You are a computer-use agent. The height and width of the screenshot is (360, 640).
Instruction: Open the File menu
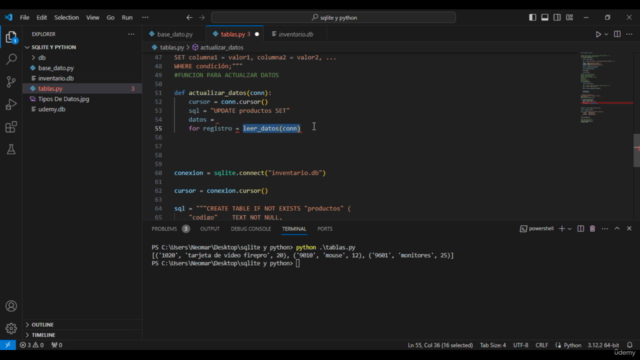(24, 18)
